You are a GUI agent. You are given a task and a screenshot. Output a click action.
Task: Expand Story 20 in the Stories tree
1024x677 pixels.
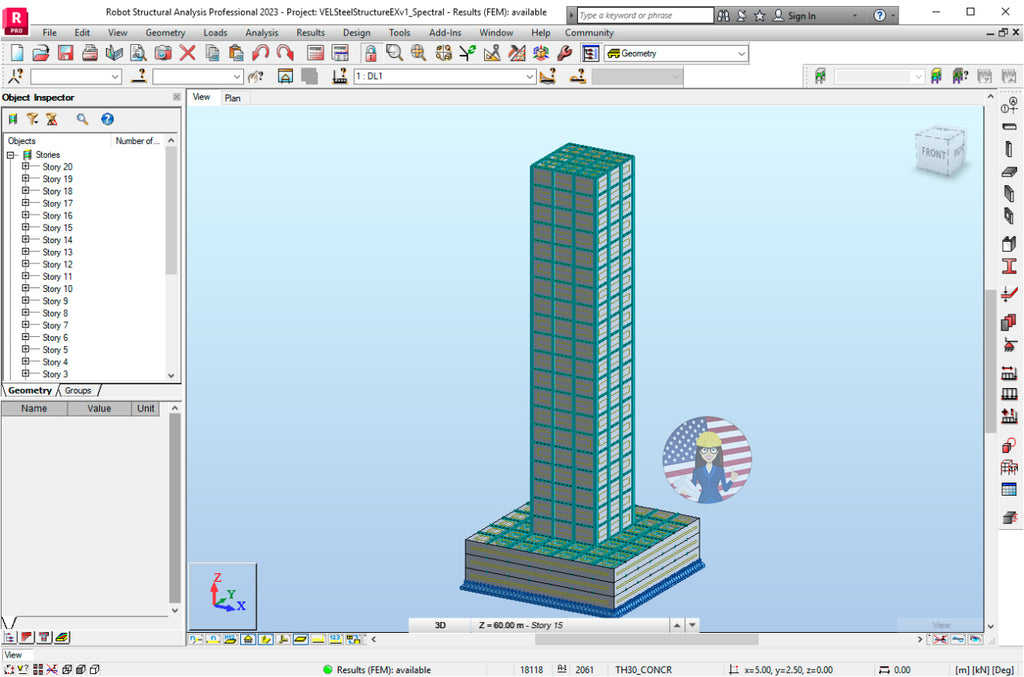pos(26,167)
